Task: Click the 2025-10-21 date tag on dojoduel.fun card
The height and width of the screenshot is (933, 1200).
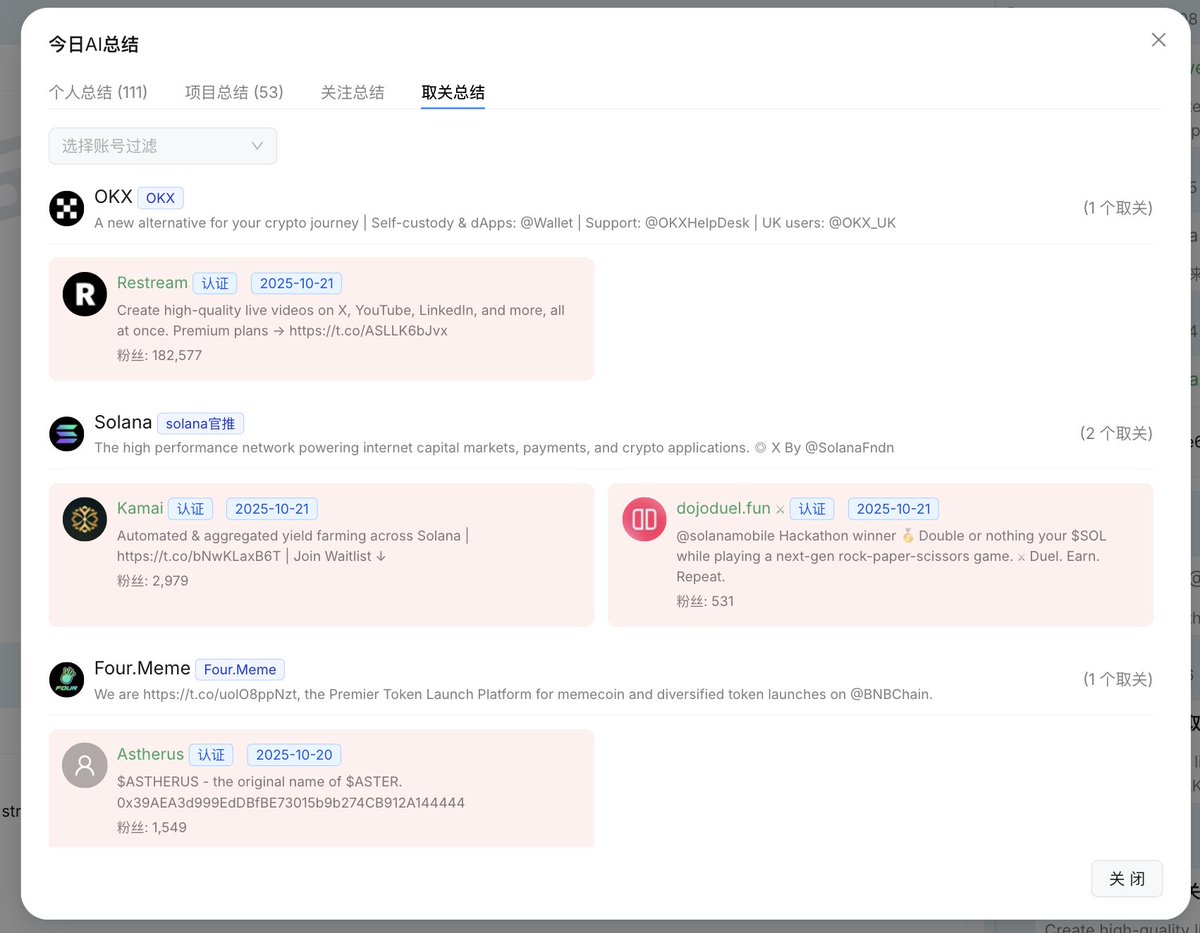Action: [x=894, y=508]
